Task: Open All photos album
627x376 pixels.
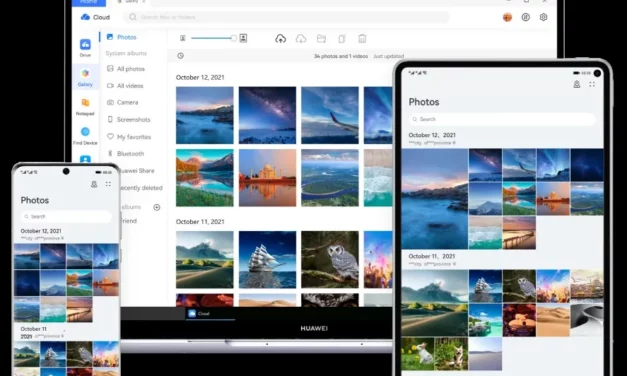Action: (x=126, y=69)
